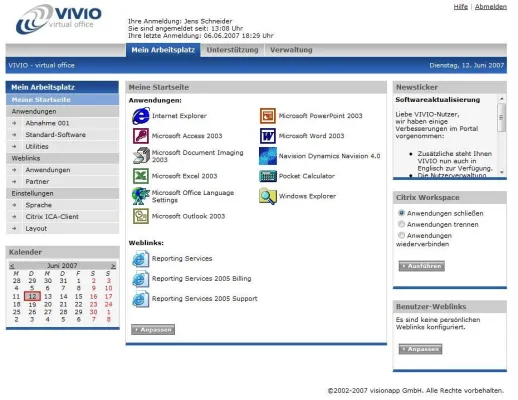The height and width of the screenshot is (400, 518).
Task: Open Microsoft Office Language Settings icon
Action: click(x=141, y=196)
